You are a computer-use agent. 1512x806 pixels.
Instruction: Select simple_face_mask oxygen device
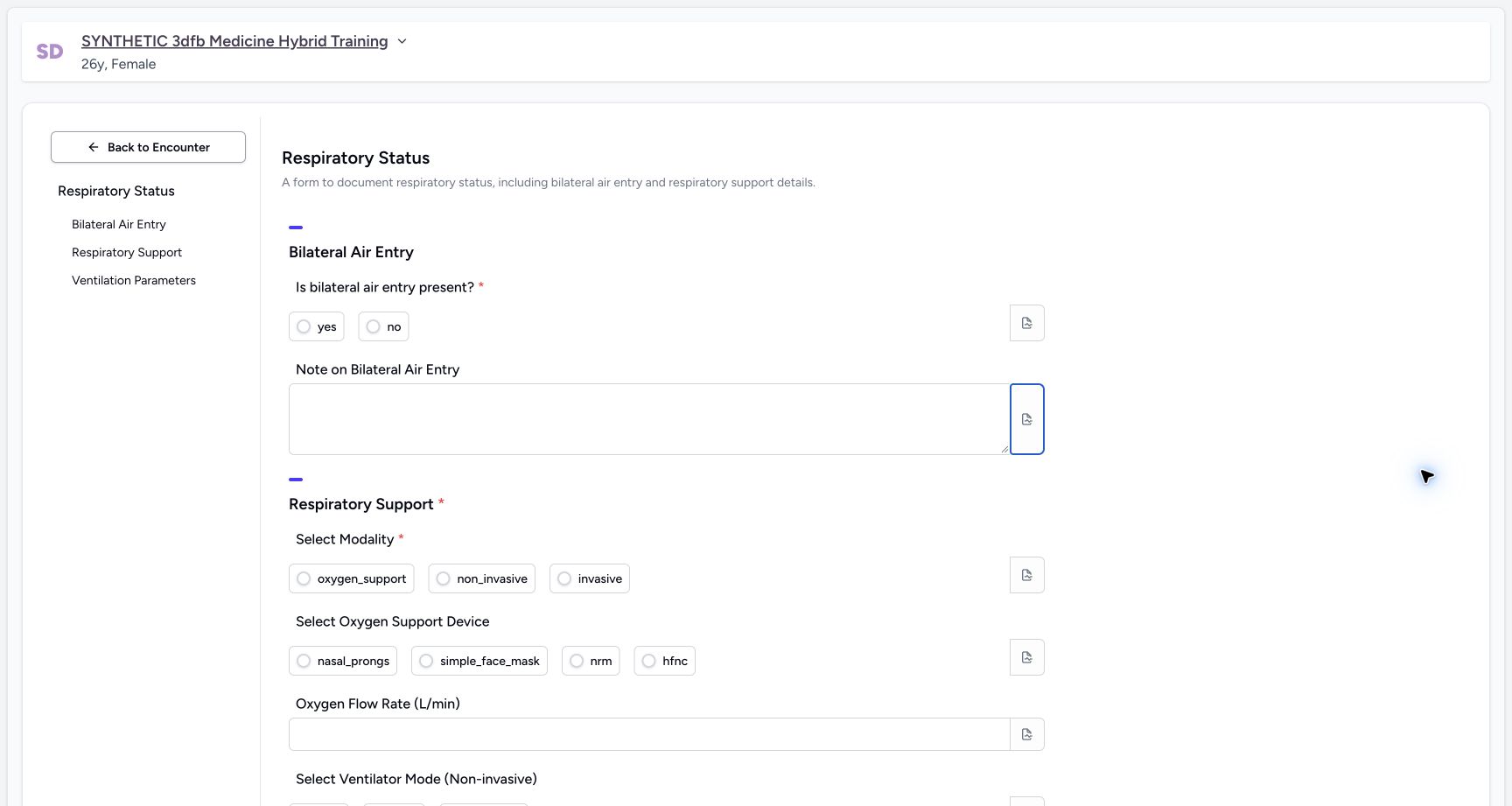(x=479, y=661)
